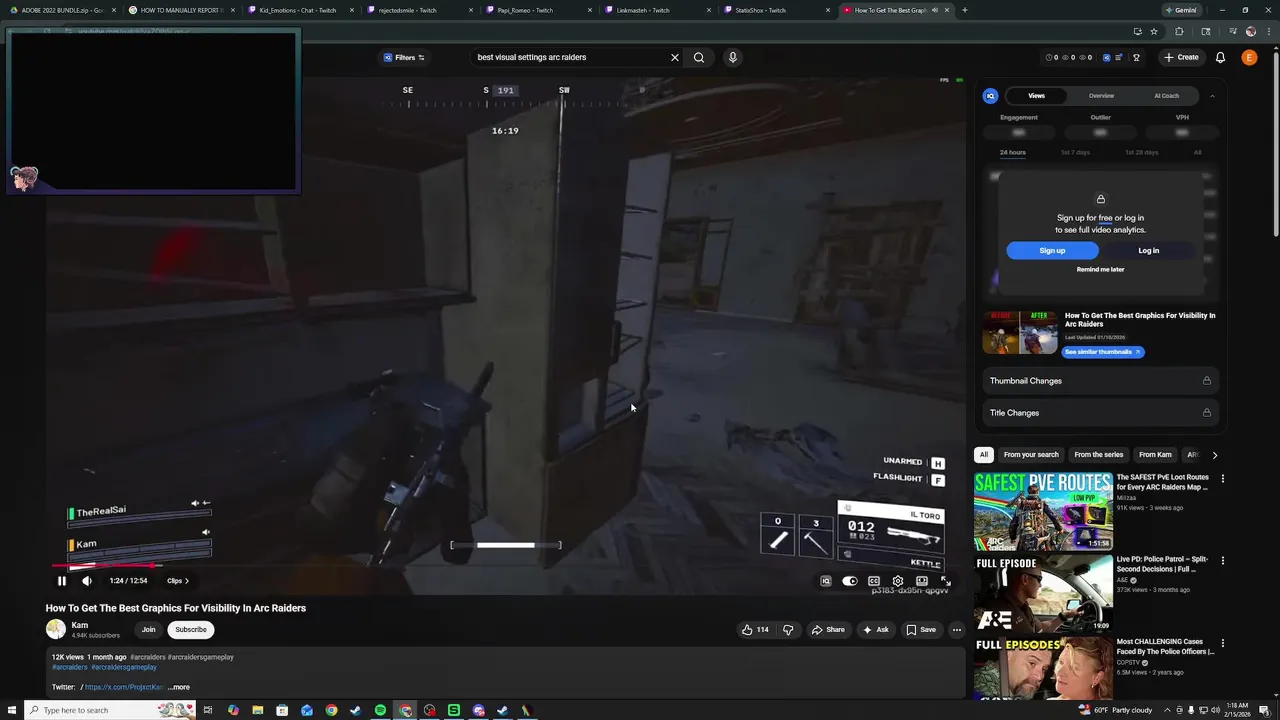Expand the locked Thumbnail Changes section

tap(1100, 381)
